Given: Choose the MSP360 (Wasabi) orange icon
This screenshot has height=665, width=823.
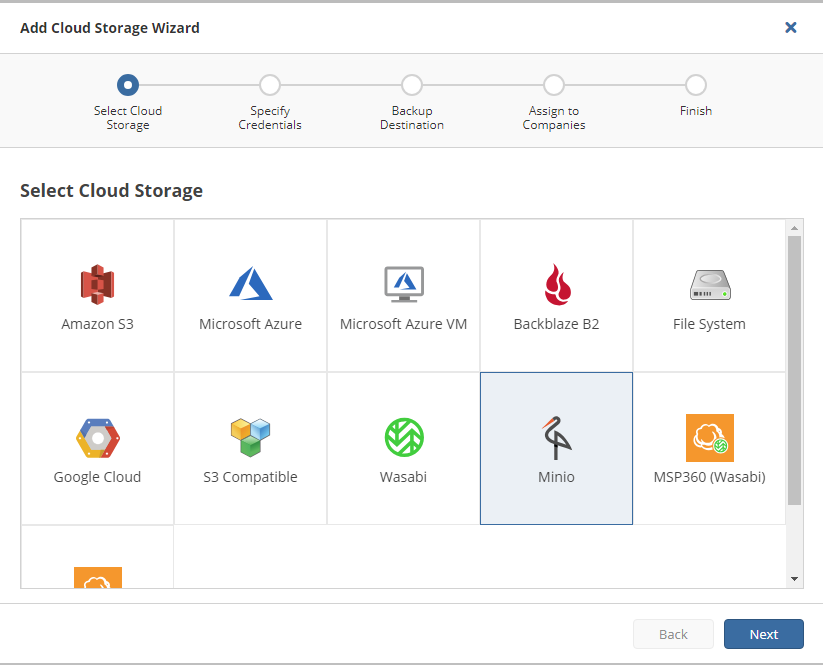Looking at the screenshot, I should 710,438.
